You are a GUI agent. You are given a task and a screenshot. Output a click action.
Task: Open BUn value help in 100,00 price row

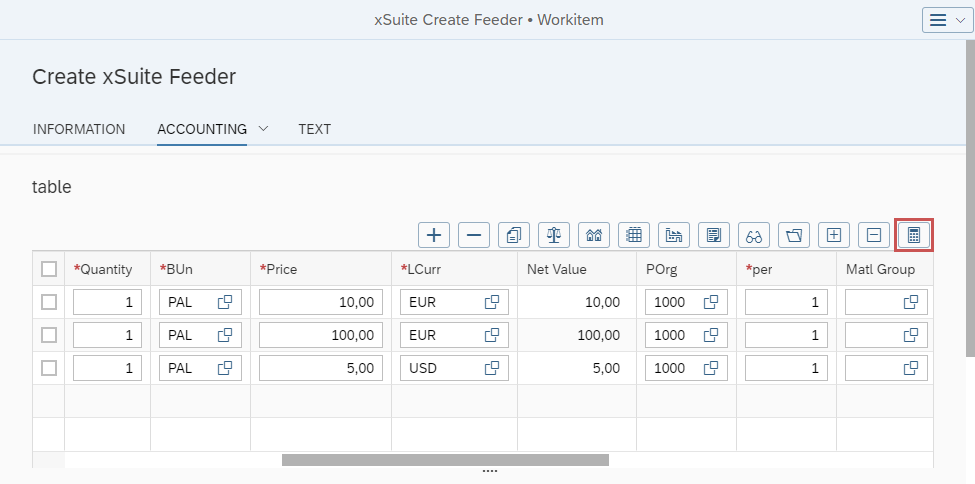tap(224, 335)
